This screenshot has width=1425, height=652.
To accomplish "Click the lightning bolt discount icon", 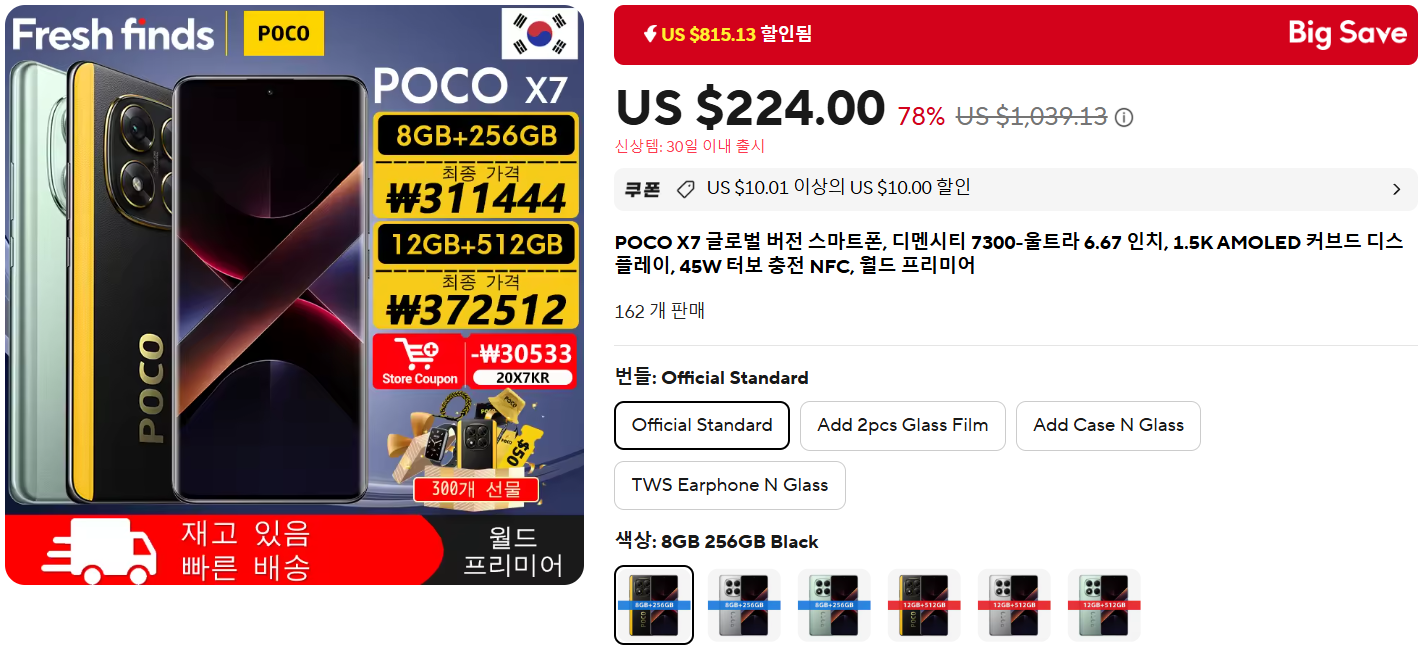I will pos(649,34).
